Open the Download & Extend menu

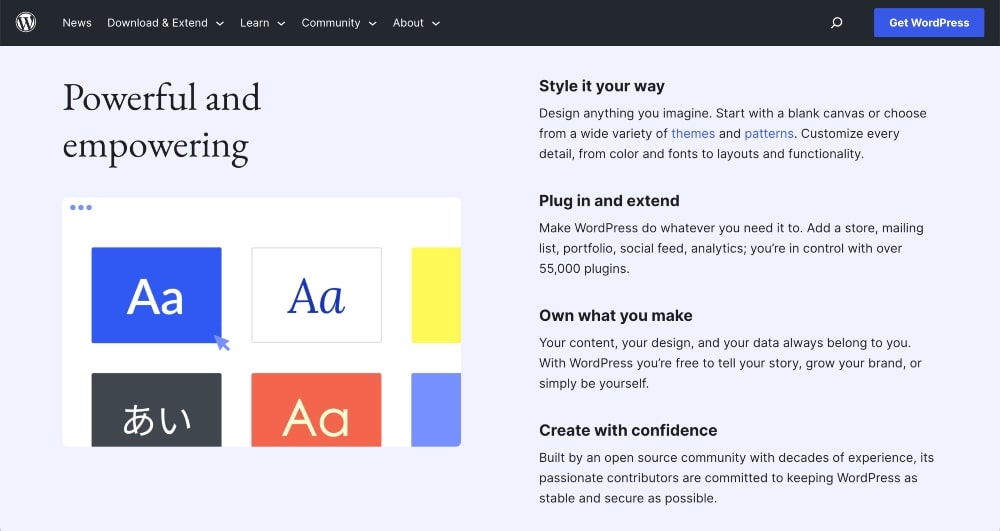(x=157, y=23)
